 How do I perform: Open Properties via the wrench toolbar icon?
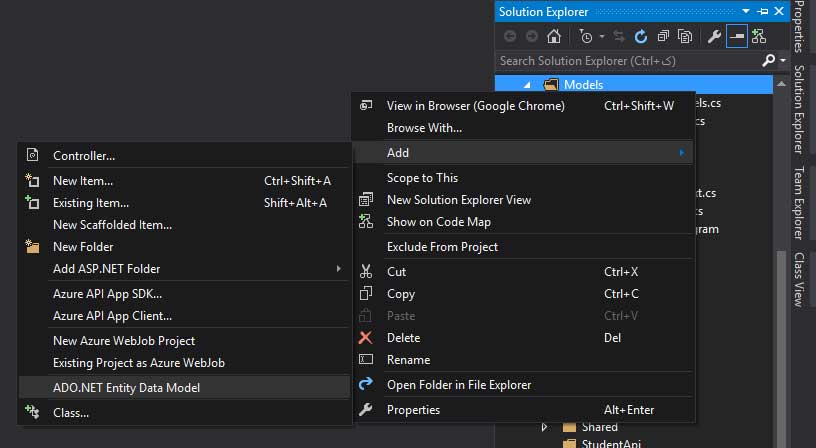[x=714, y=36]
